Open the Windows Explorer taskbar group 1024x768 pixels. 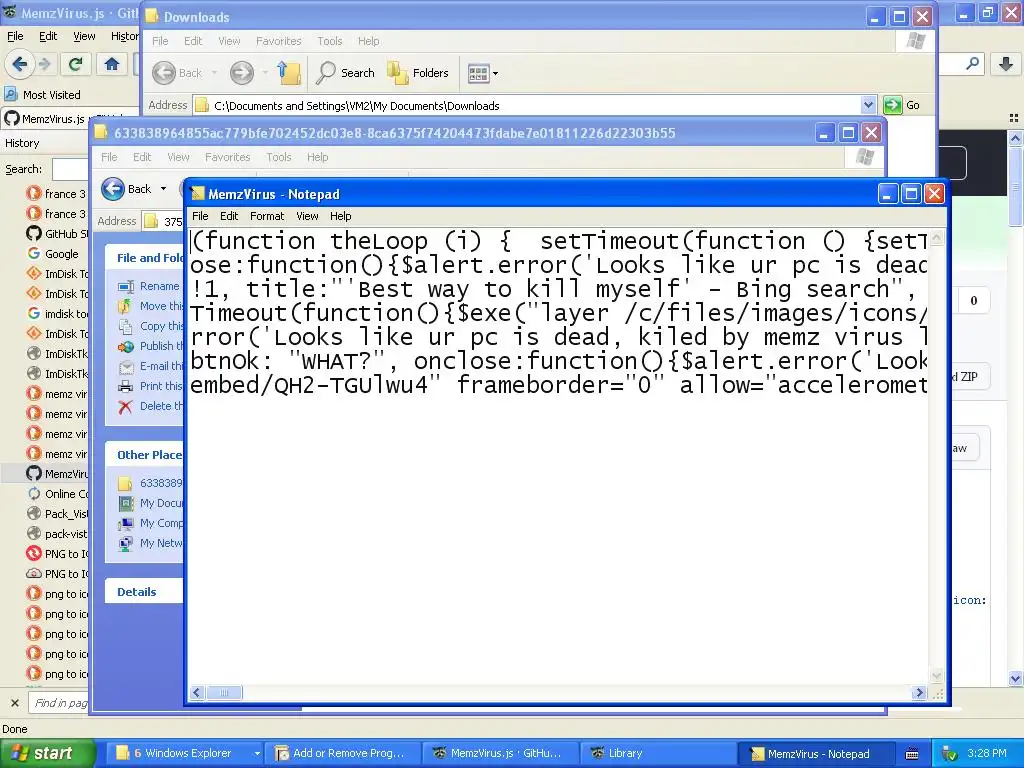tap(185, 754)
